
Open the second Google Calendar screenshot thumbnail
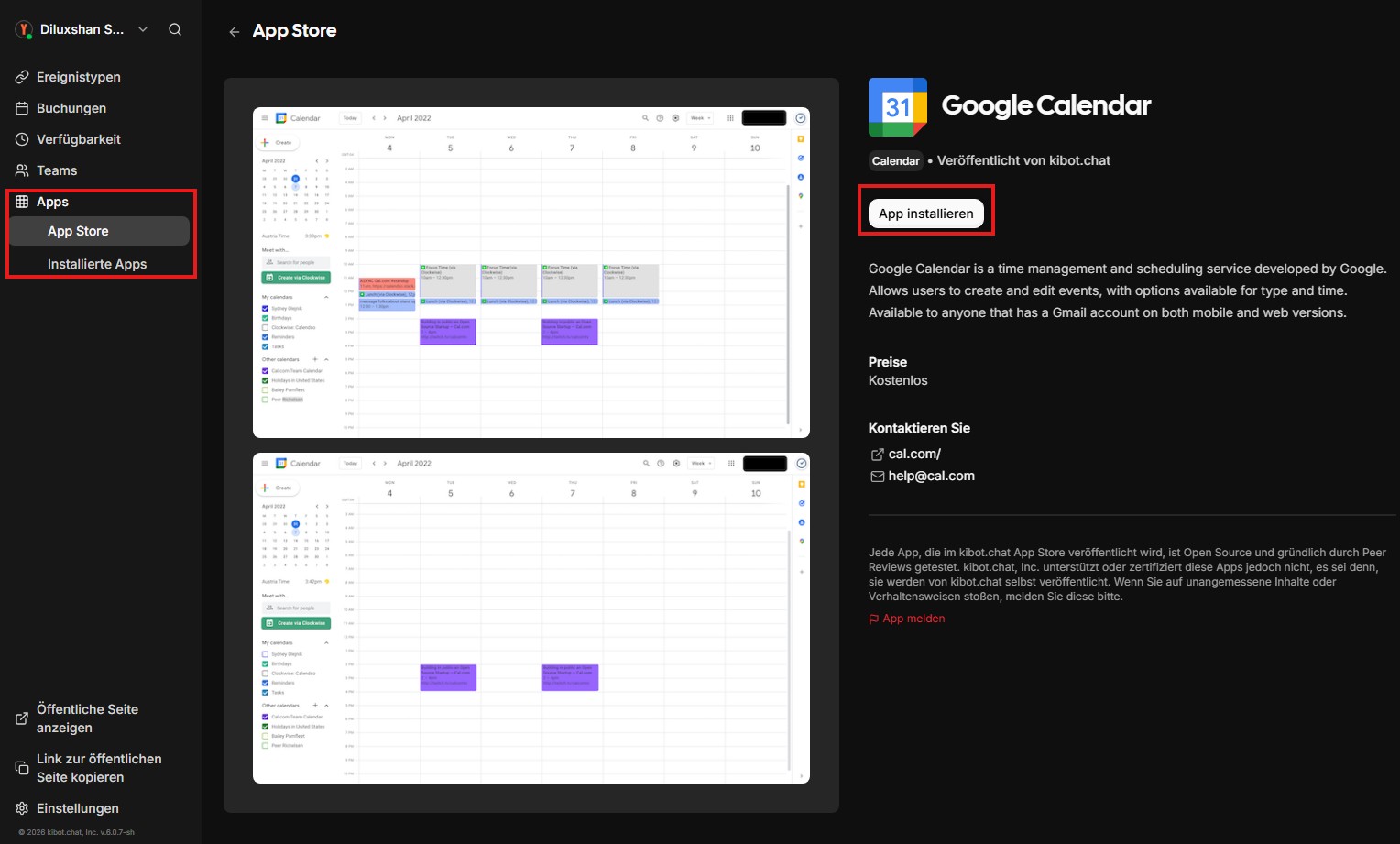(531, 618)
